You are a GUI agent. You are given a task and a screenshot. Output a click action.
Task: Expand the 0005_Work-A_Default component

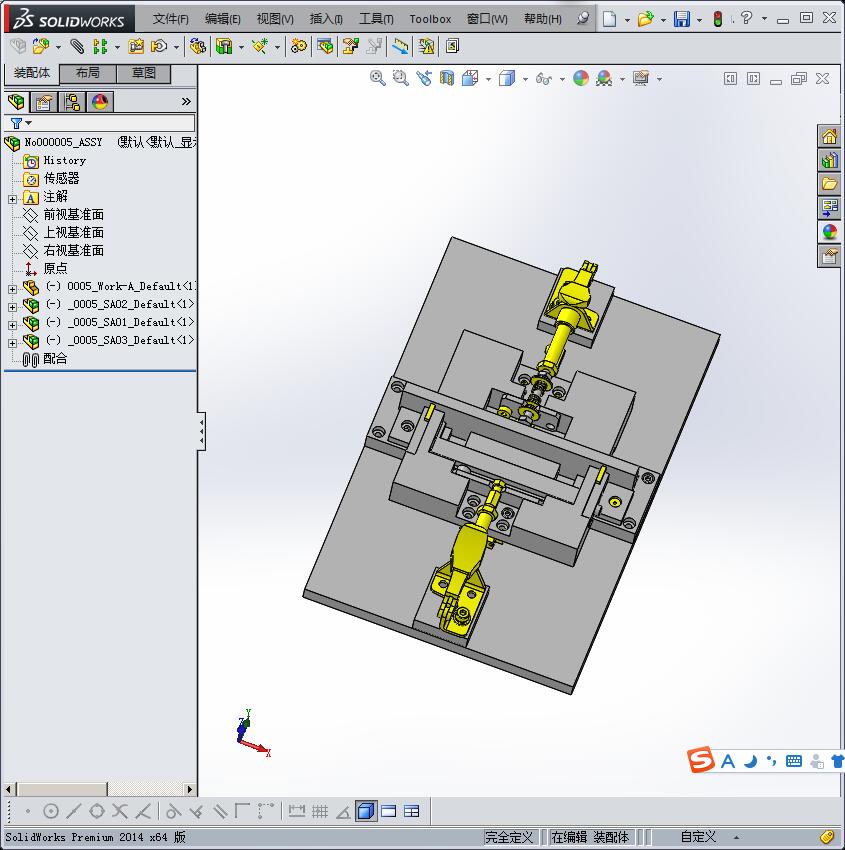click(12, 289)
